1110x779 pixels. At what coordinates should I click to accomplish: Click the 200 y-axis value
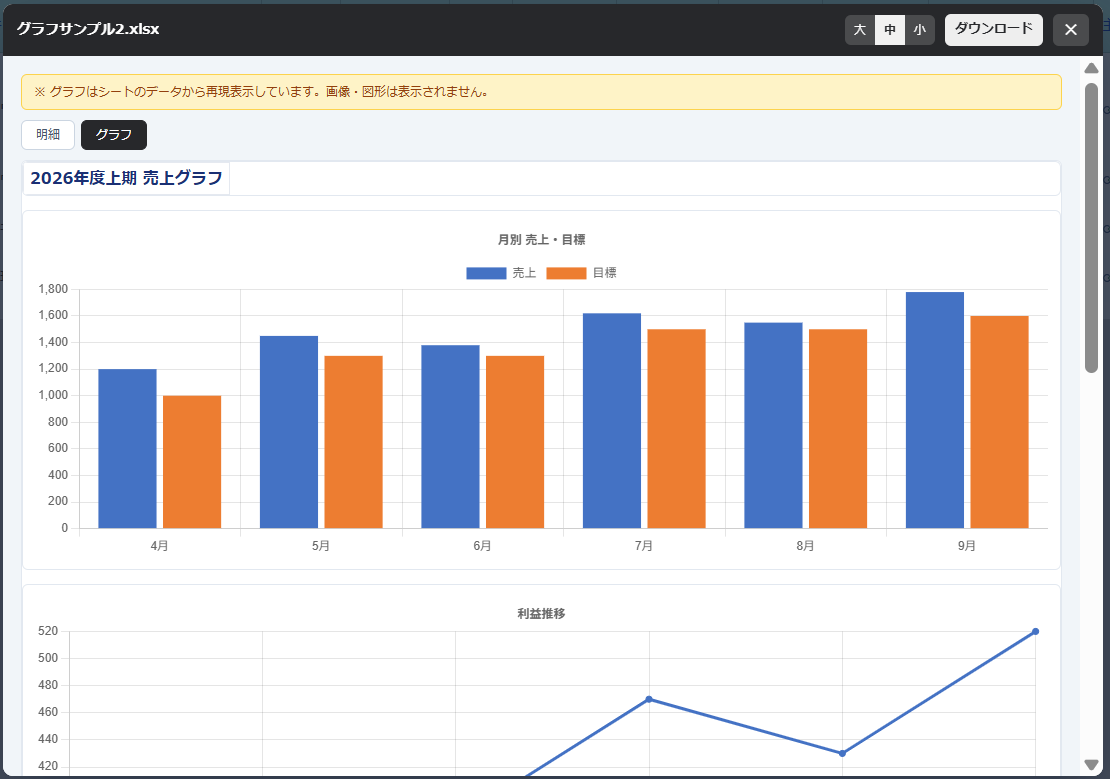58,501
